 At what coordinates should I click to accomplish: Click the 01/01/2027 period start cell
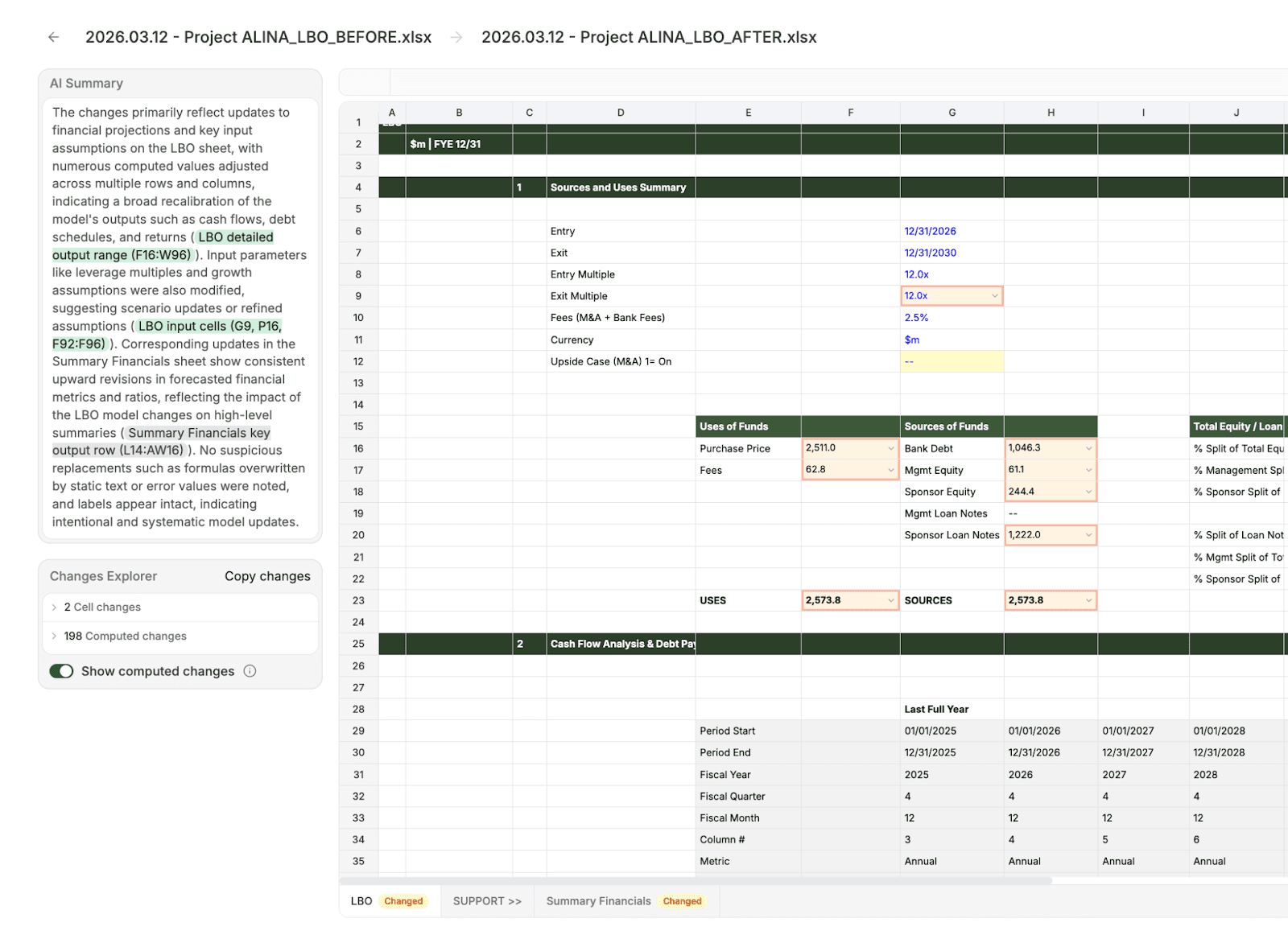pos(1143,731)
